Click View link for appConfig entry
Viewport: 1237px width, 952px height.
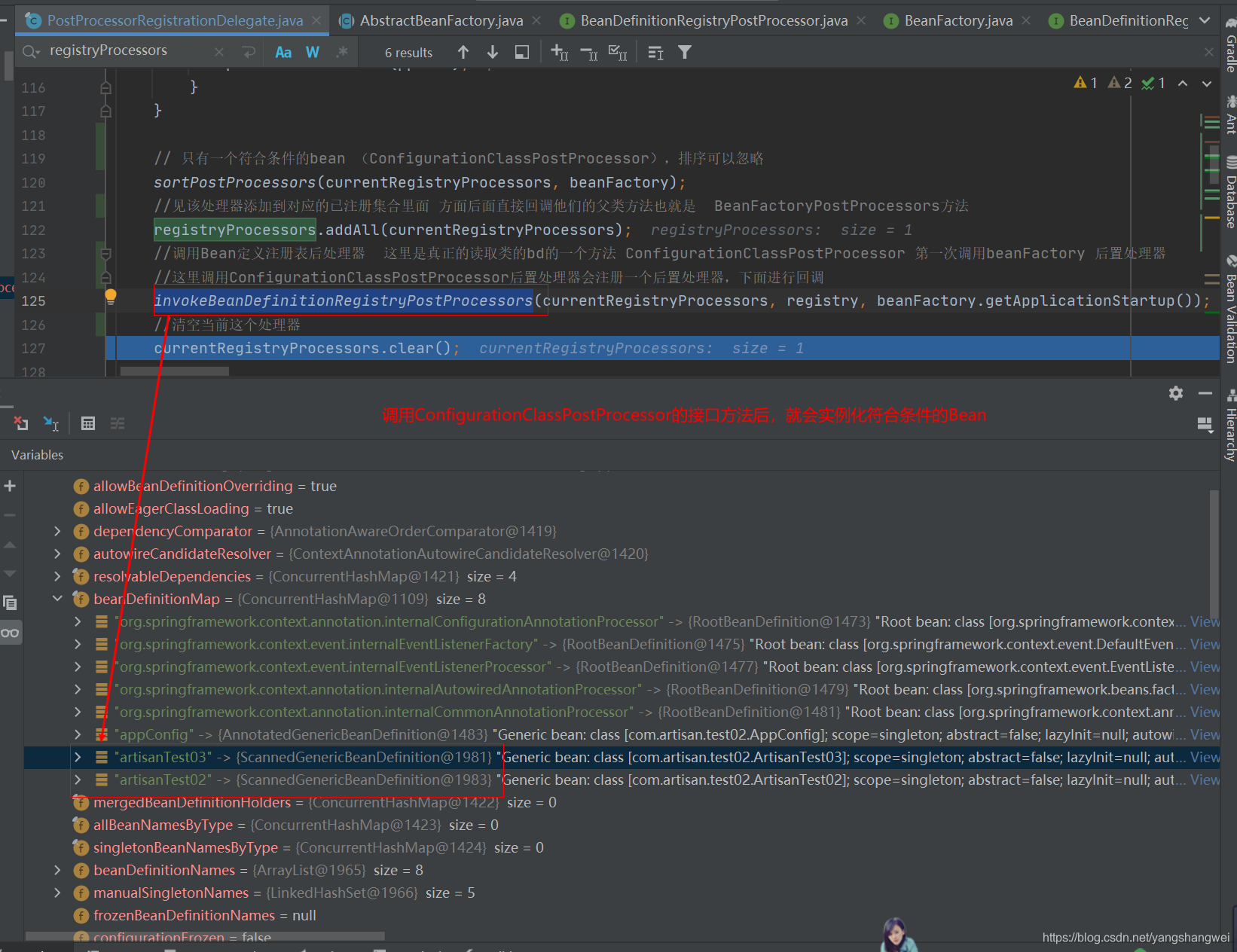coord(1205,734)
